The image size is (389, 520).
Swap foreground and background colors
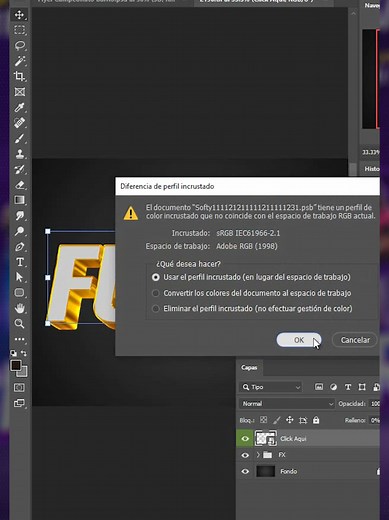point(24,353)
